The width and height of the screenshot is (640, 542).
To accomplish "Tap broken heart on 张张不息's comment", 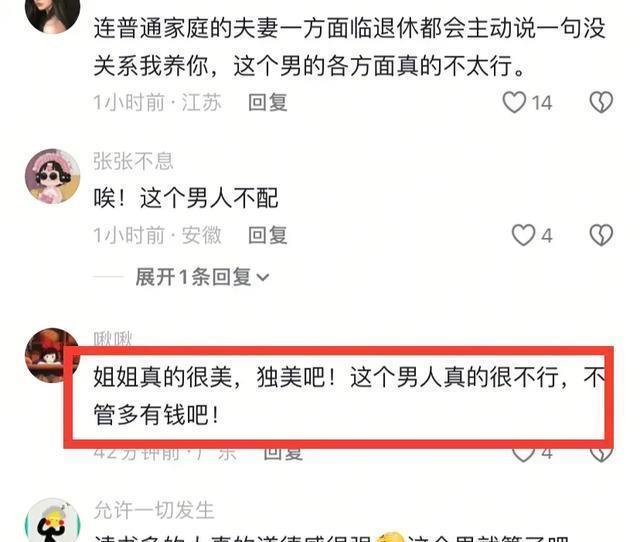I will [x=601, y=235].
